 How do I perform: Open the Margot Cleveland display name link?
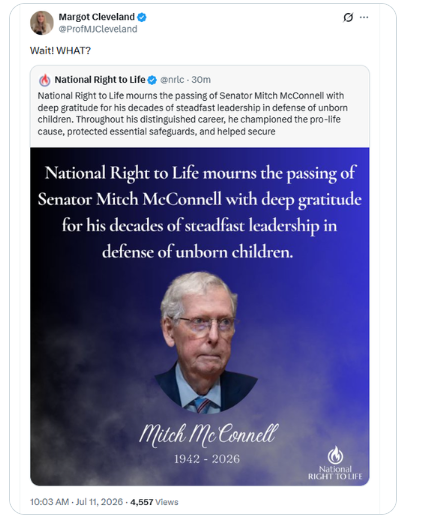[97, 17]
